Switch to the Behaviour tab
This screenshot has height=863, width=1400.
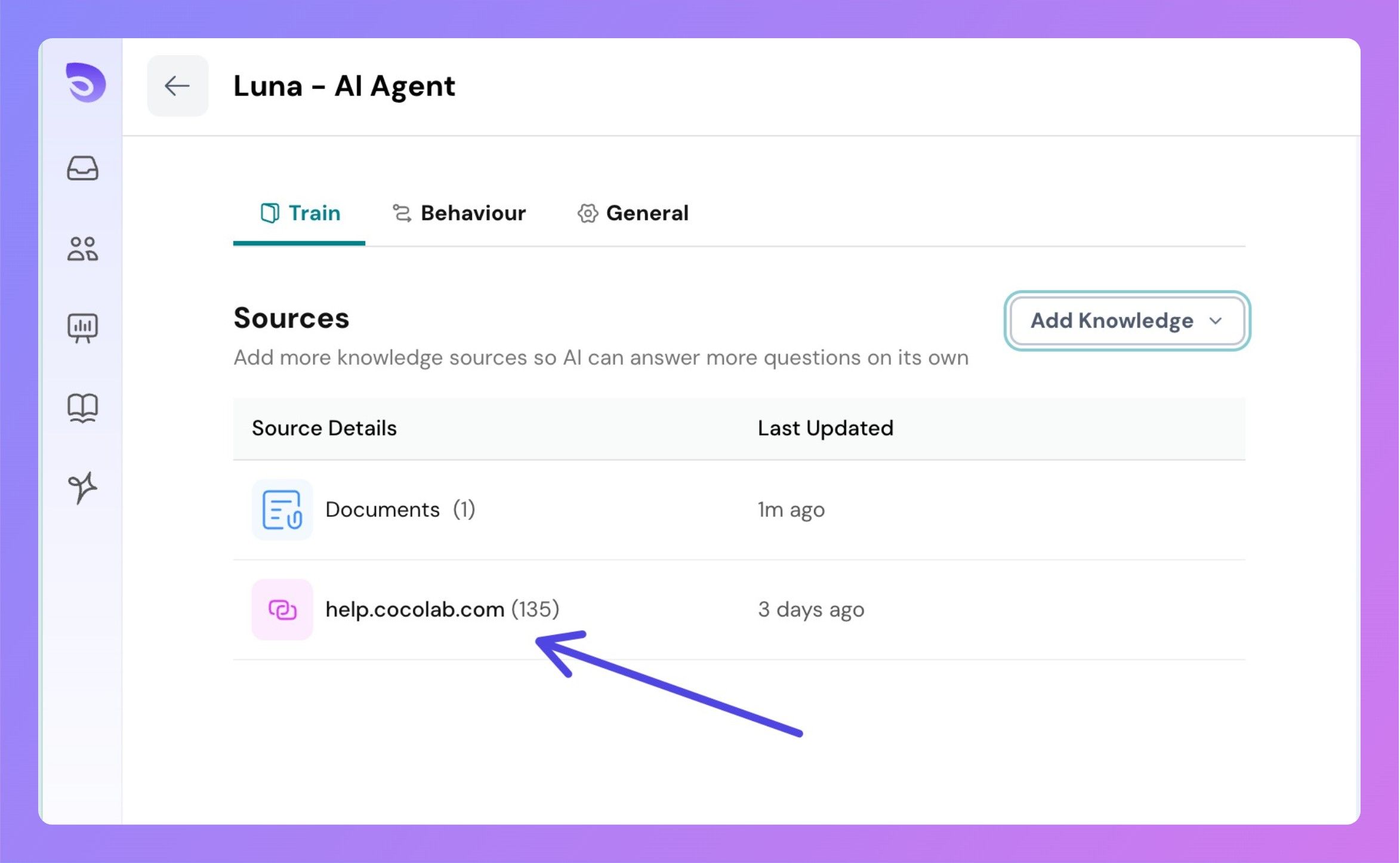pos(473,214)
